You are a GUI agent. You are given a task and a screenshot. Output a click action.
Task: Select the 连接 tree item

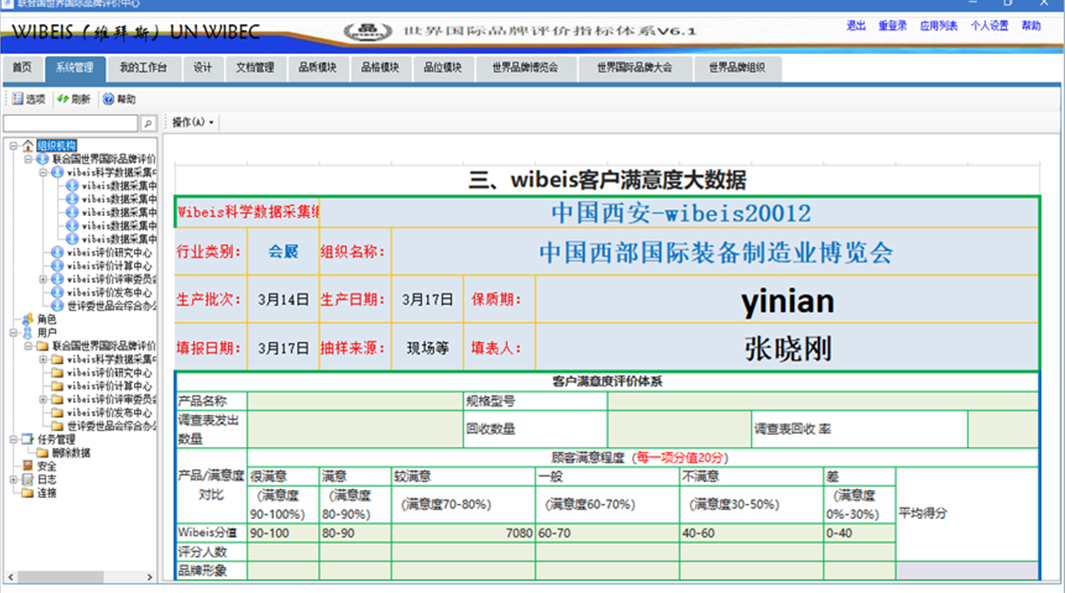[x=47, y=493]
